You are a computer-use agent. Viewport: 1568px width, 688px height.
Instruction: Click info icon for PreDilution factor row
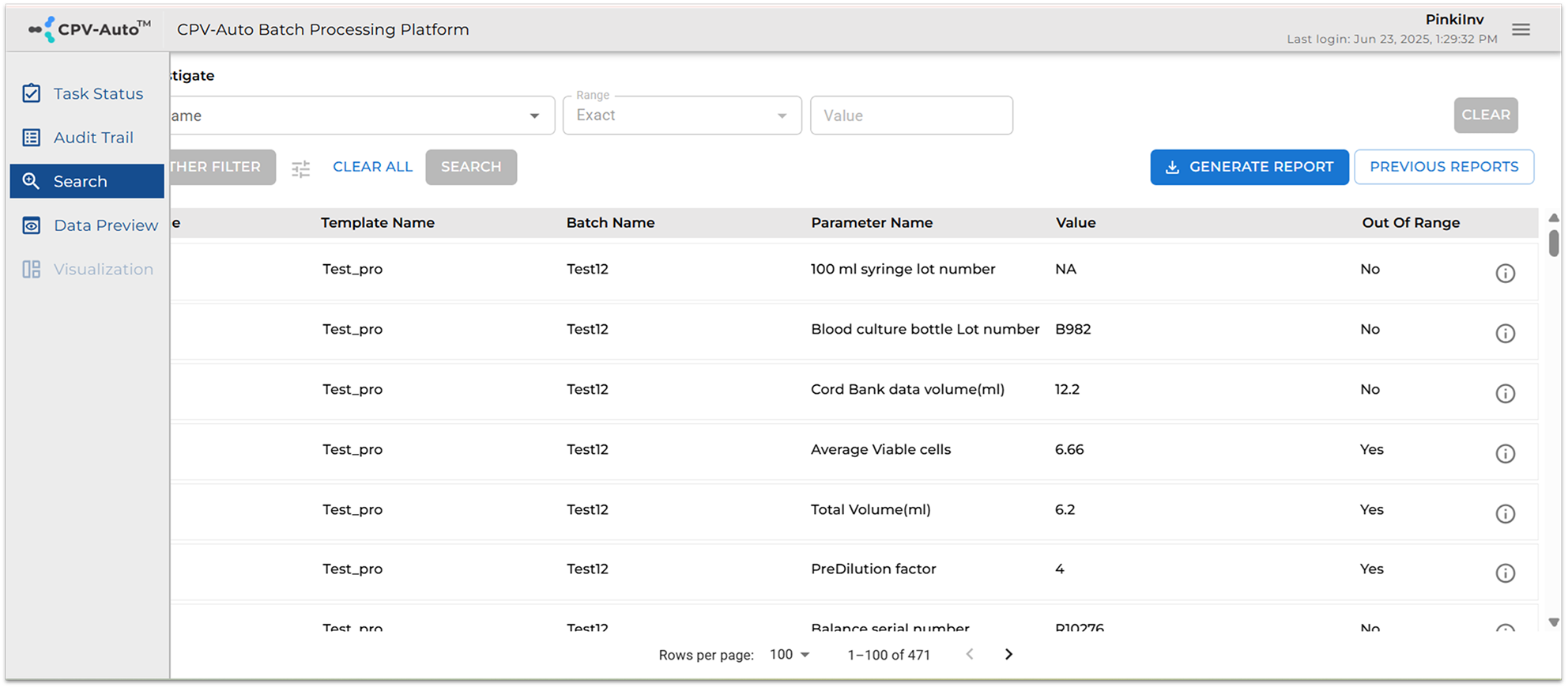1505,573
